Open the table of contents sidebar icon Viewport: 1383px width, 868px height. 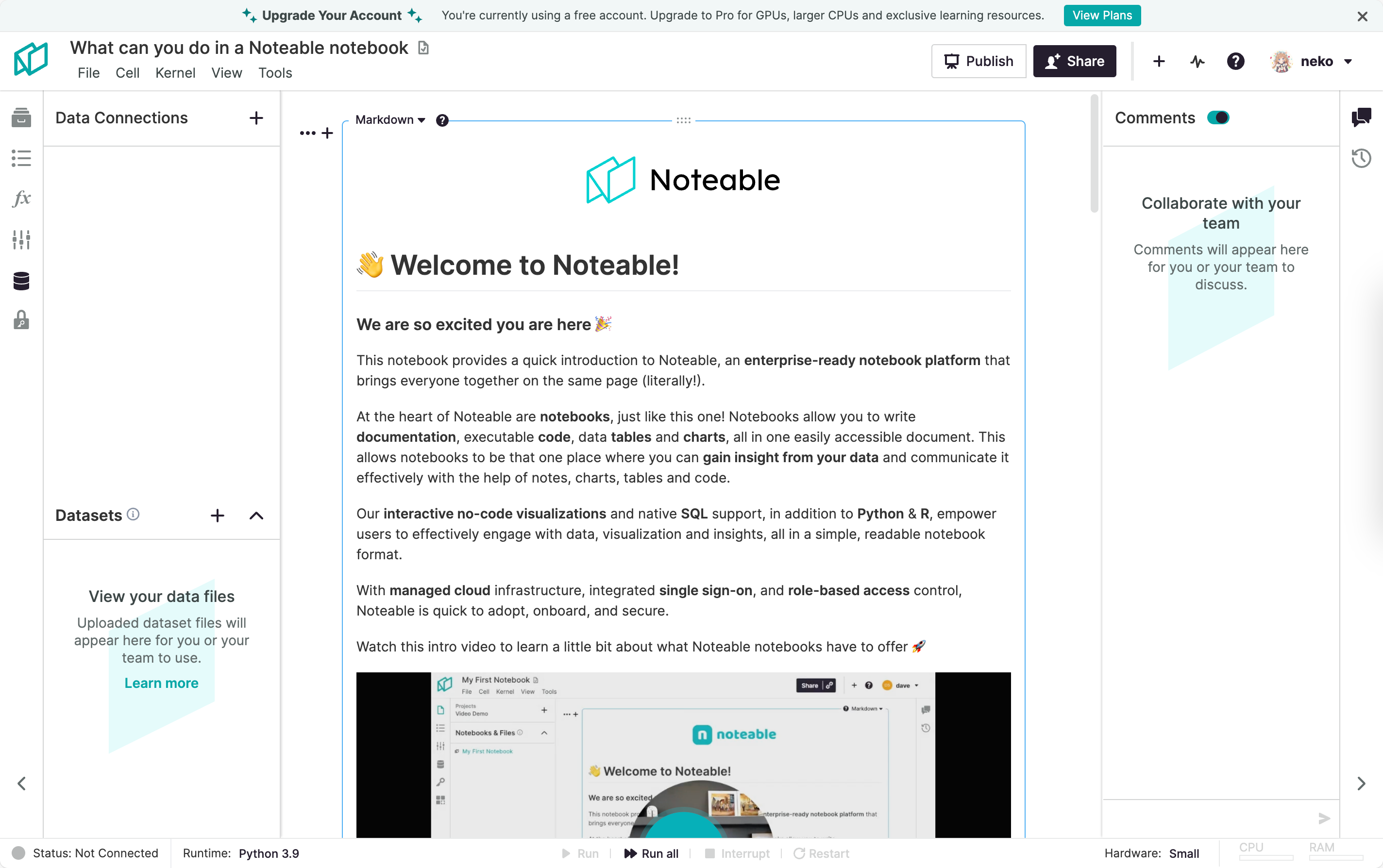(21, 158)
